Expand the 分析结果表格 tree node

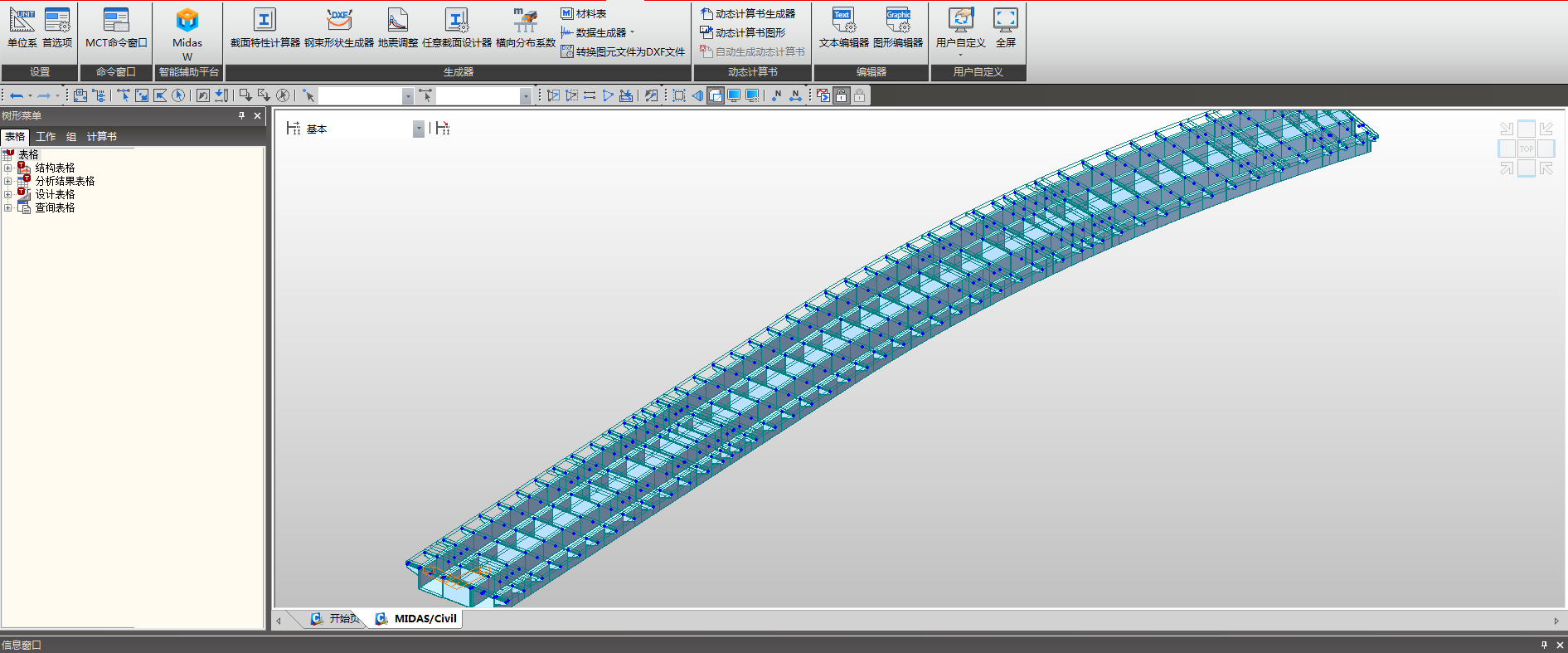coord(8,182)
